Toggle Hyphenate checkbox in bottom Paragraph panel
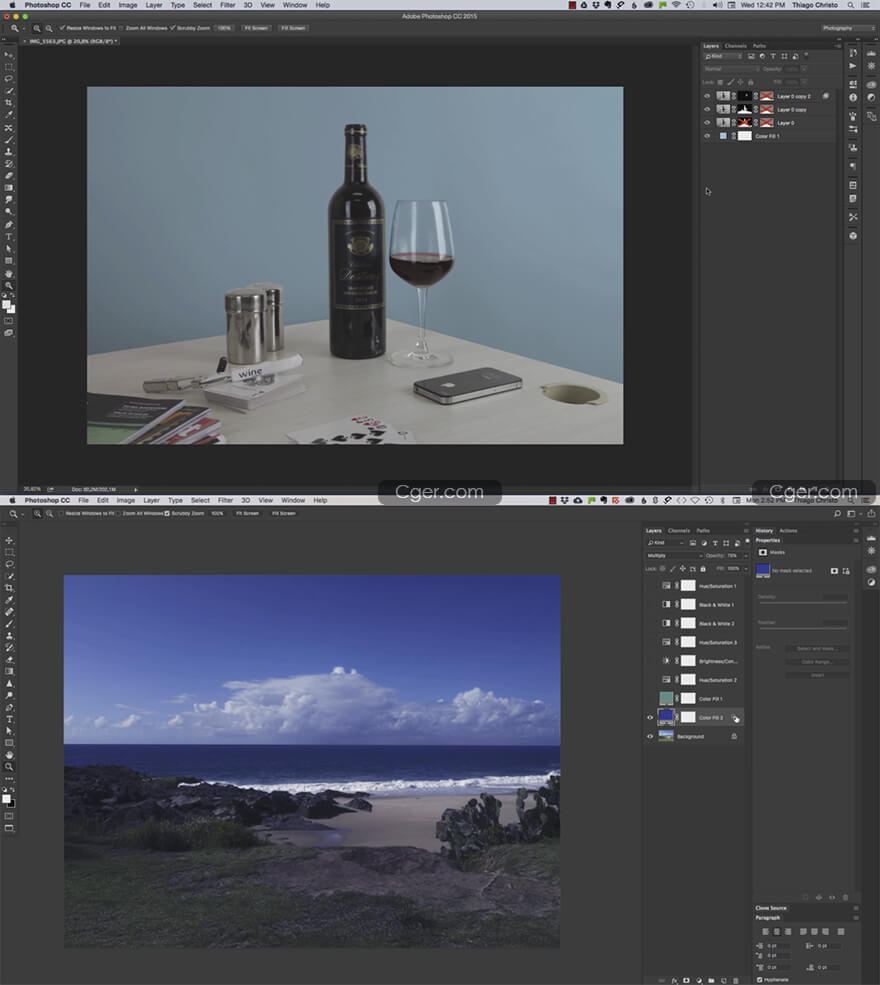 [x=760, y=979]
